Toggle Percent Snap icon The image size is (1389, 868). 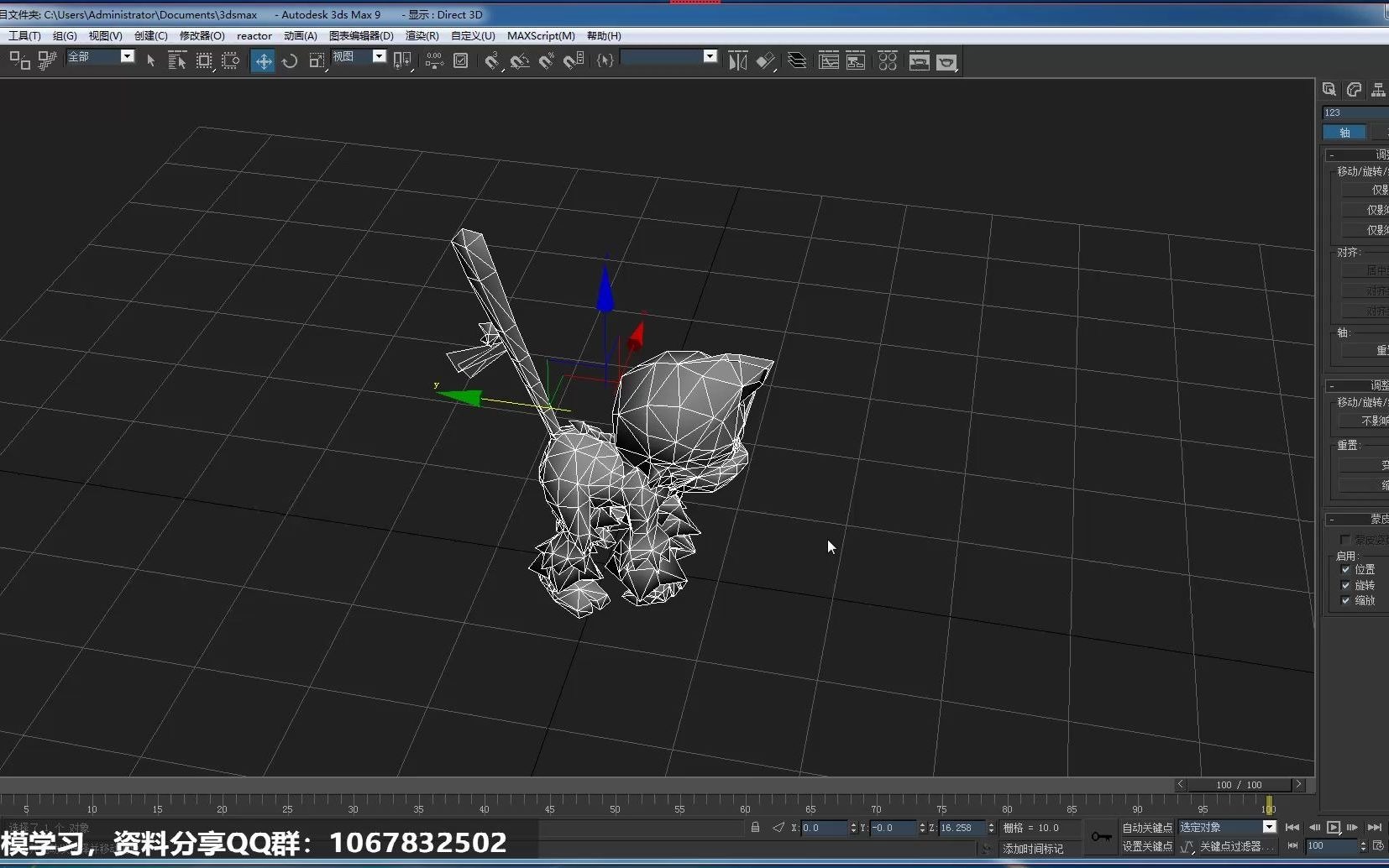pos(547,60)
